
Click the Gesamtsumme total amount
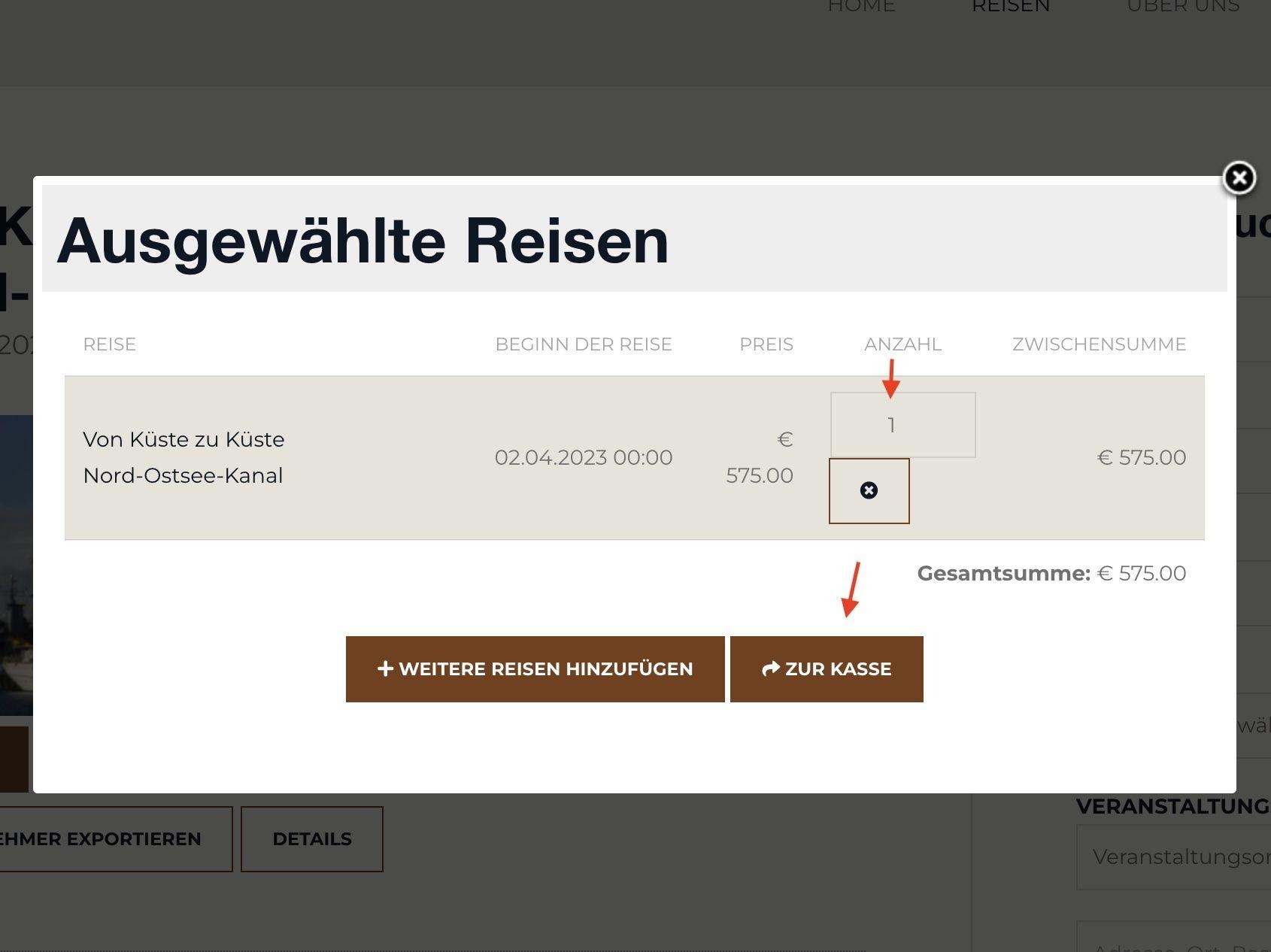point(1141,573)
